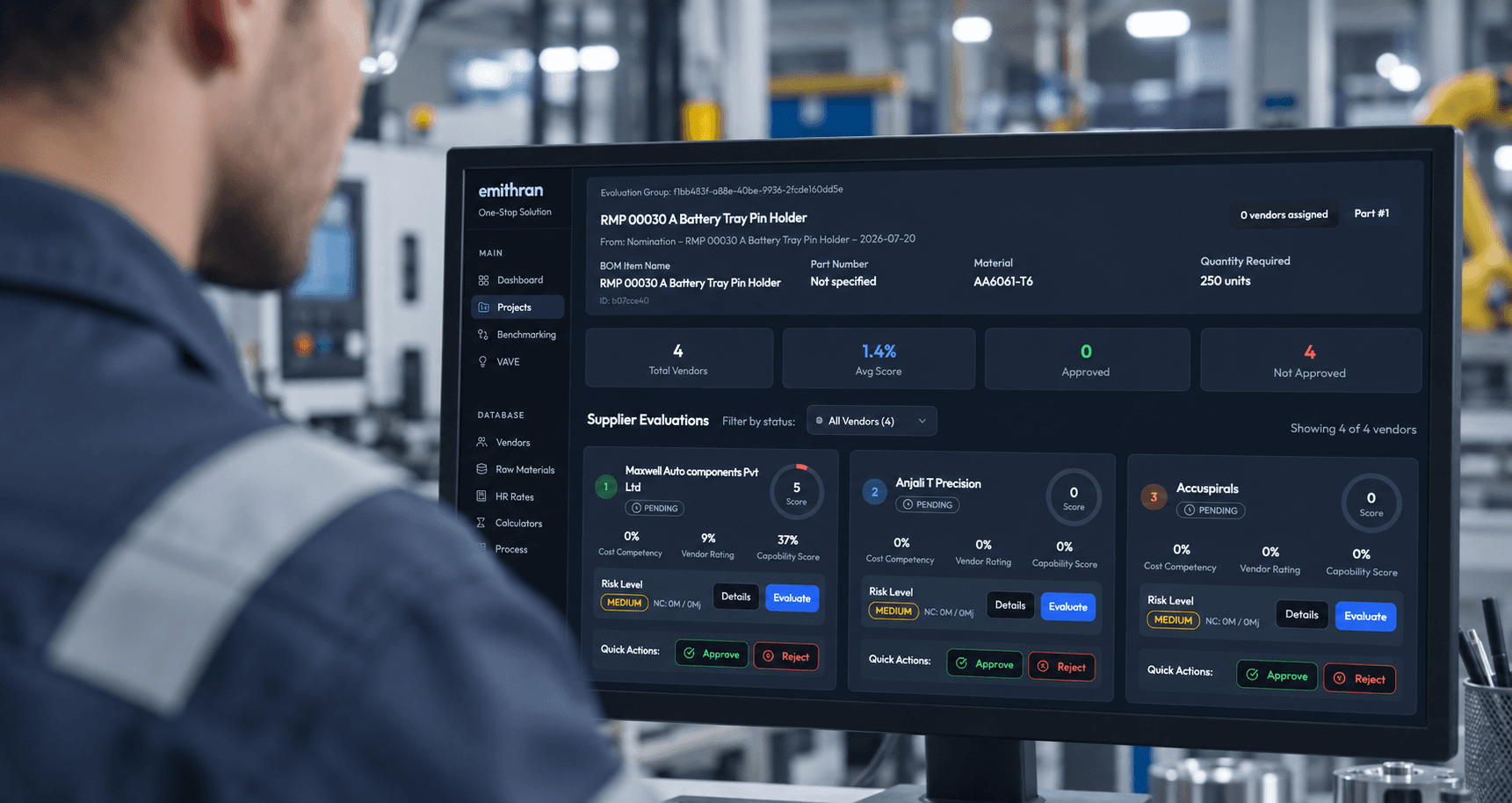
Task: Click the Maxwell Auto components vendor name
Action: [691, 479]
